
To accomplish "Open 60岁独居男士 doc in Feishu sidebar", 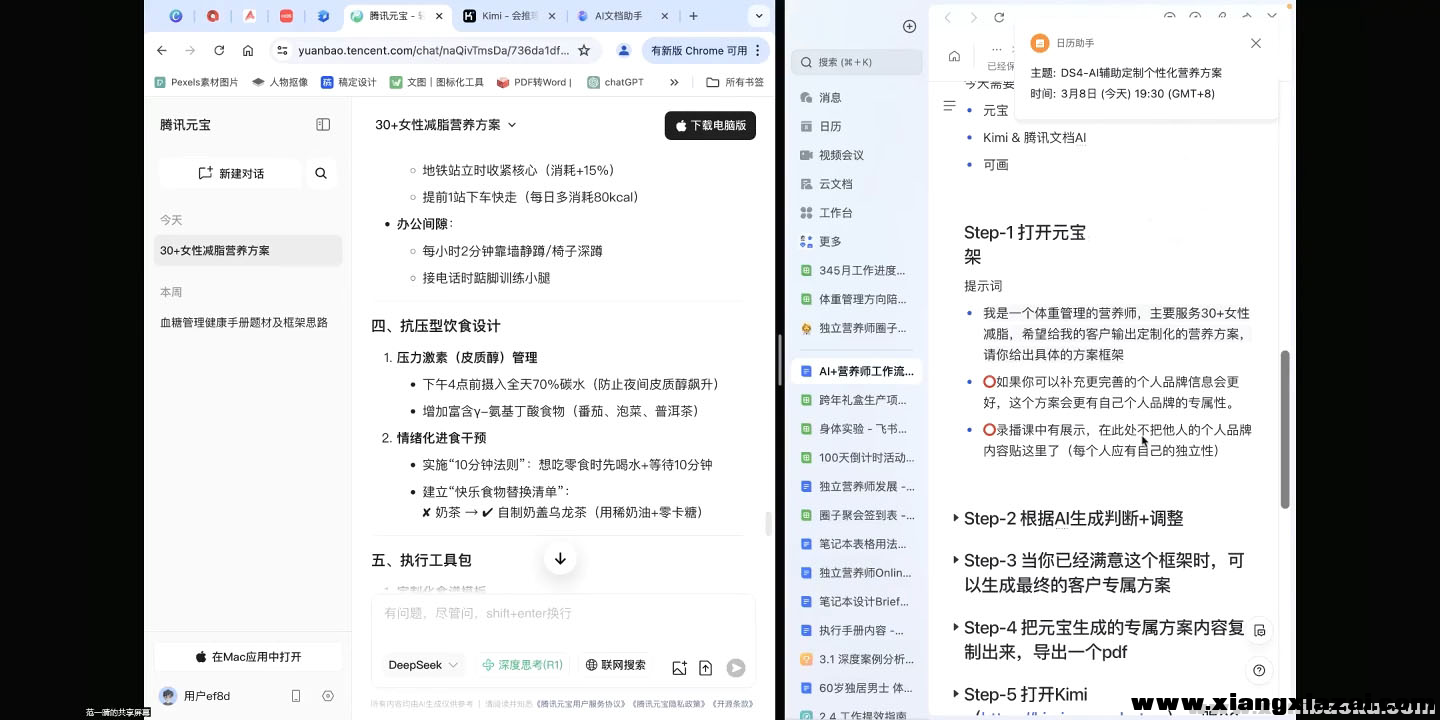I will [856, 688].
